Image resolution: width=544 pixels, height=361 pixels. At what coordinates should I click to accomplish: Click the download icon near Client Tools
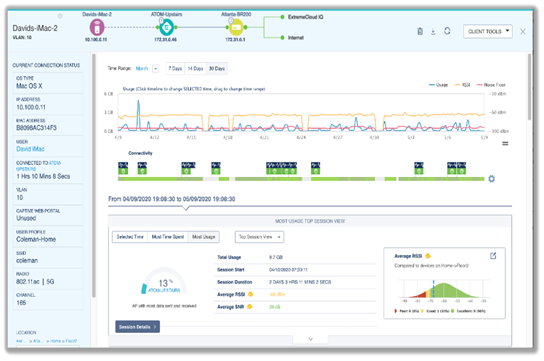[433, 32]
